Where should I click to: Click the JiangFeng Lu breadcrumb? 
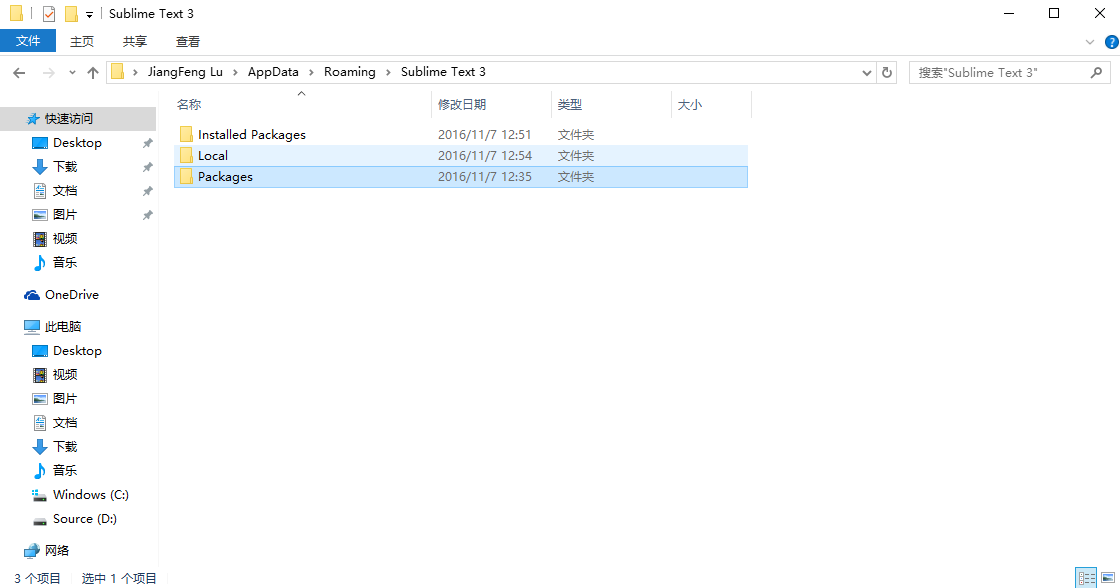tap(185, 71)
